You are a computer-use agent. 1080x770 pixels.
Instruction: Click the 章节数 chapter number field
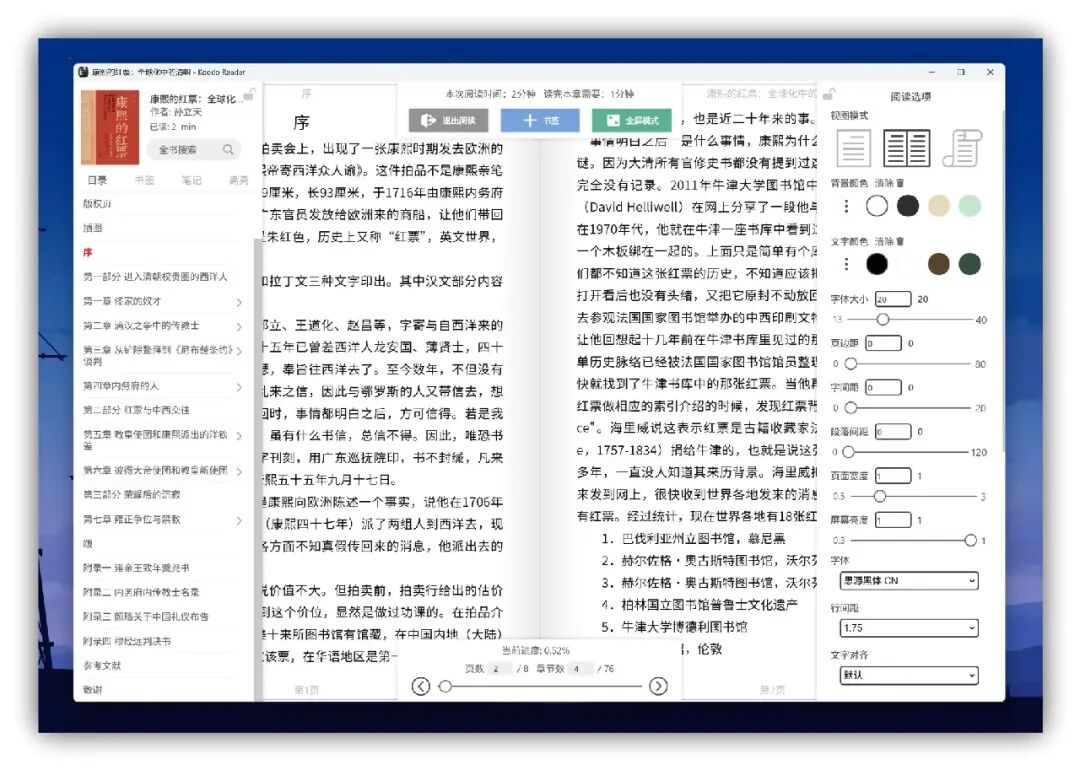tap(581, 669)
